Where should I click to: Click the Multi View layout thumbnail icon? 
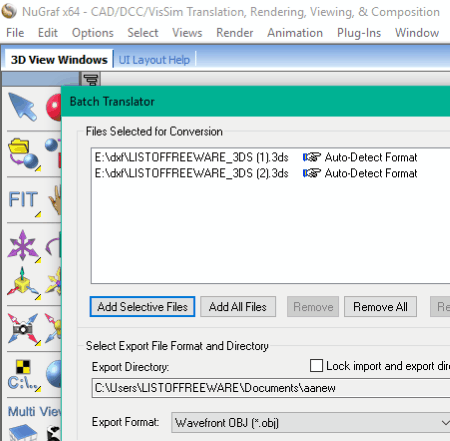coord(23,432)
